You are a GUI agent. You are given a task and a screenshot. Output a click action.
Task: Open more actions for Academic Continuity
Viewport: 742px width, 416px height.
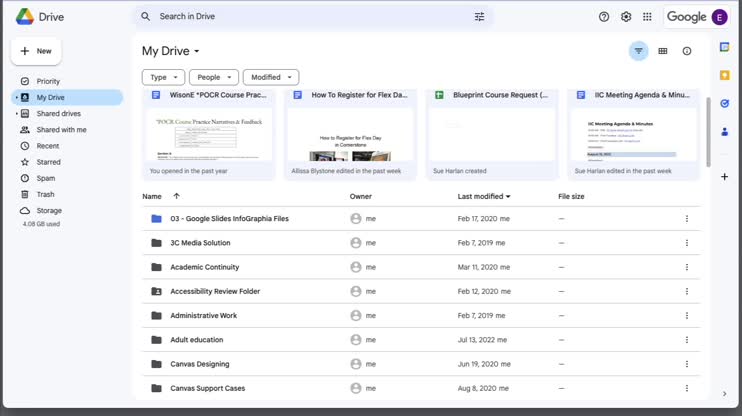click(x=687, y=267)
